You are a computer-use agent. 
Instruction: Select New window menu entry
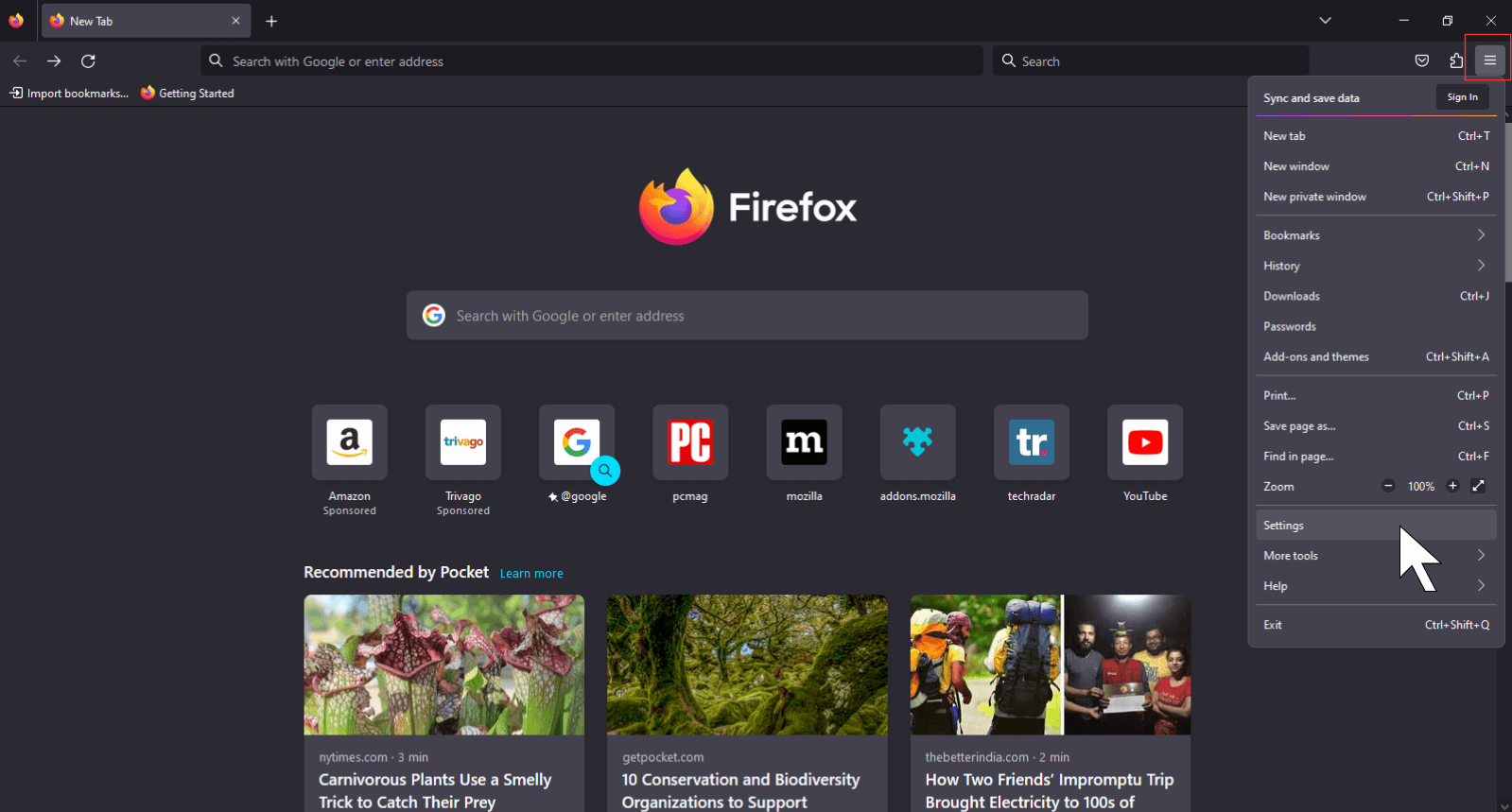click(1376, 166)
